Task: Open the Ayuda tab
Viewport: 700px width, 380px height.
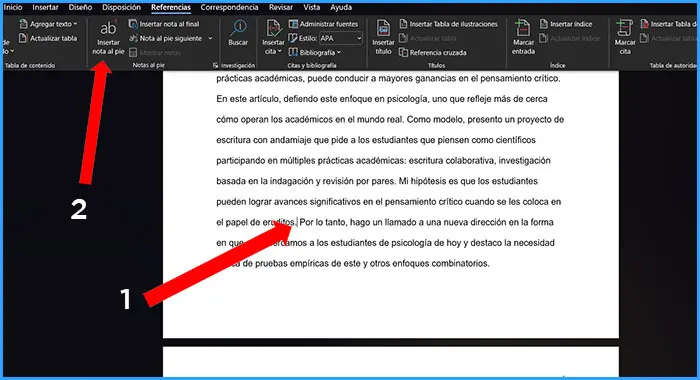Action: point(341,8)
